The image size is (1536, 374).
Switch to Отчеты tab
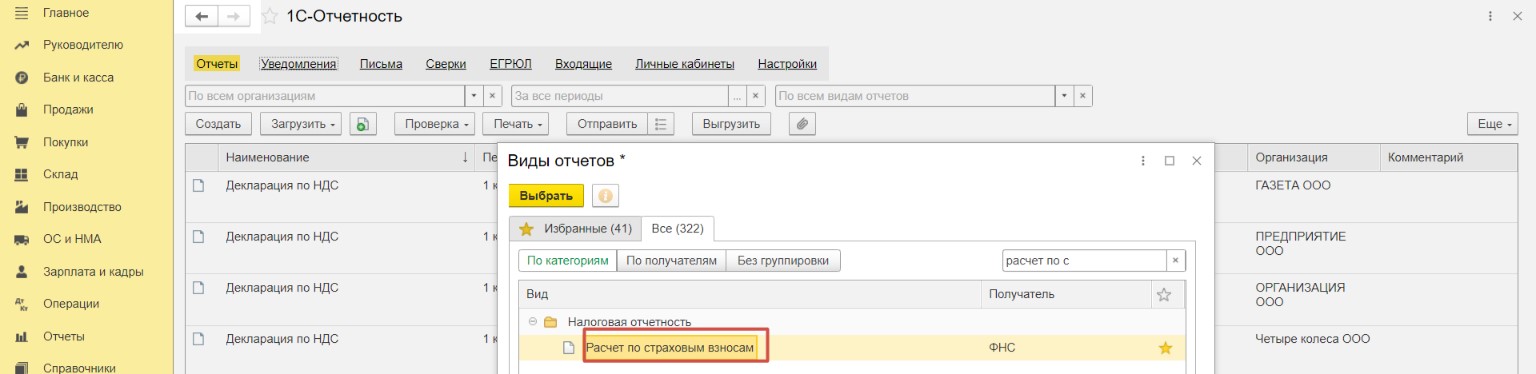coord(217,64)
